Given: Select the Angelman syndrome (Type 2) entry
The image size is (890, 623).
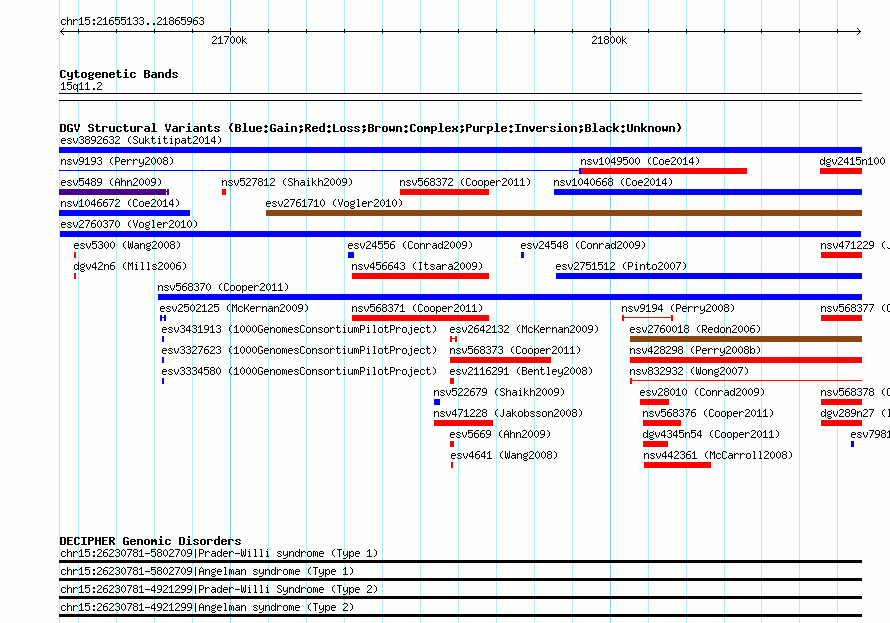Looking at the screenshot, I should pos(207,608).
